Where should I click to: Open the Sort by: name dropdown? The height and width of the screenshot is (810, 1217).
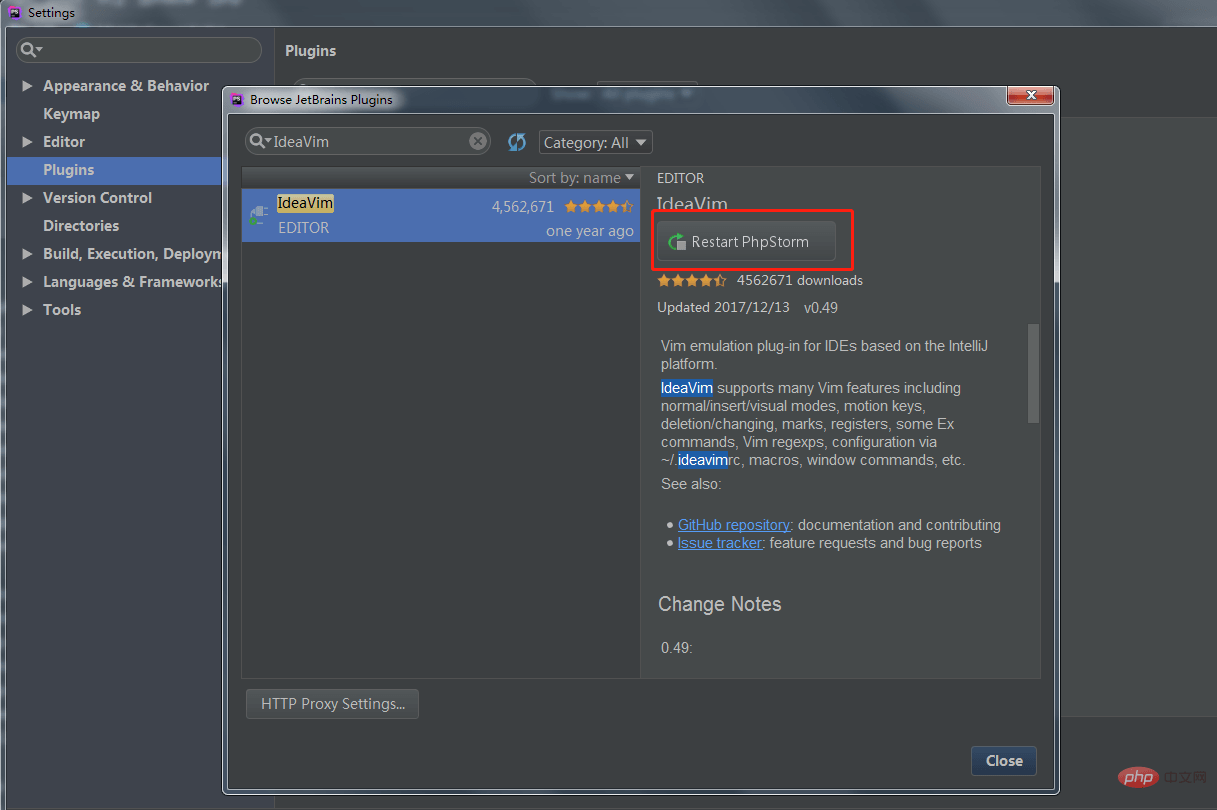coord(582,178)
